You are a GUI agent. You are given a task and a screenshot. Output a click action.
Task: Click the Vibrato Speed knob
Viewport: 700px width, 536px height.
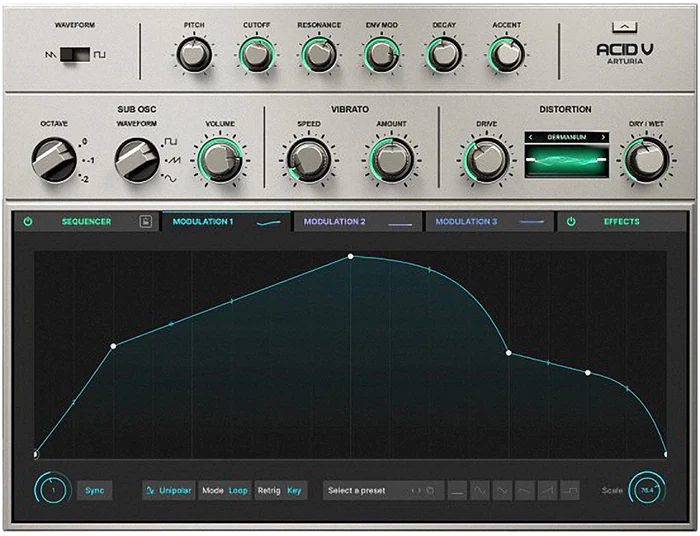(309, 160)
